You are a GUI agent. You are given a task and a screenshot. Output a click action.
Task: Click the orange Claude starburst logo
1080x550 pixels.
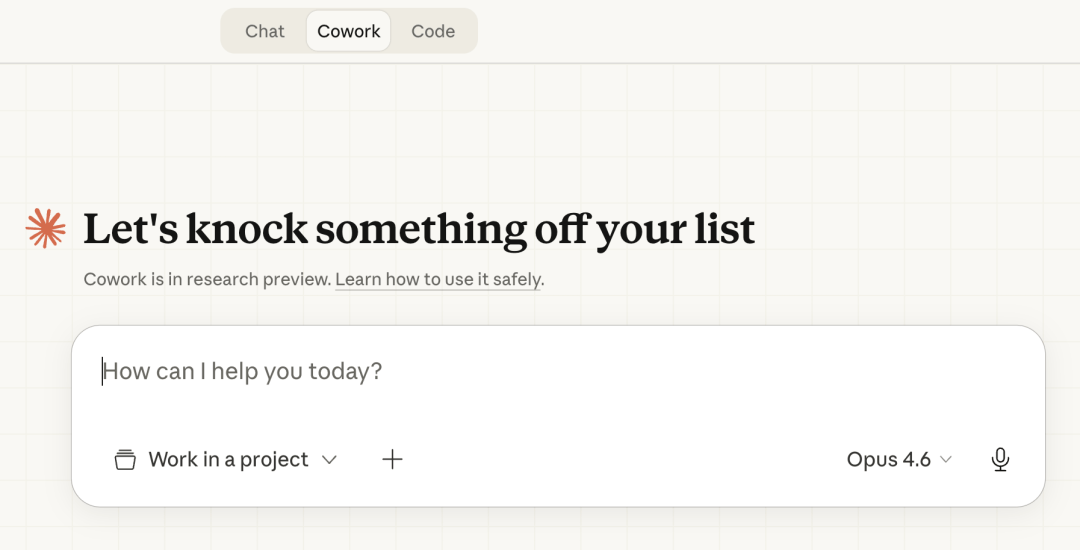(46, 229)
